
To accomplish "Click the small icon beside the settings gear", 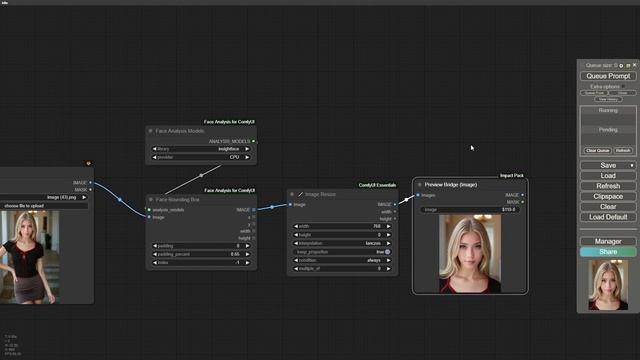I will (x=628, y=65).
